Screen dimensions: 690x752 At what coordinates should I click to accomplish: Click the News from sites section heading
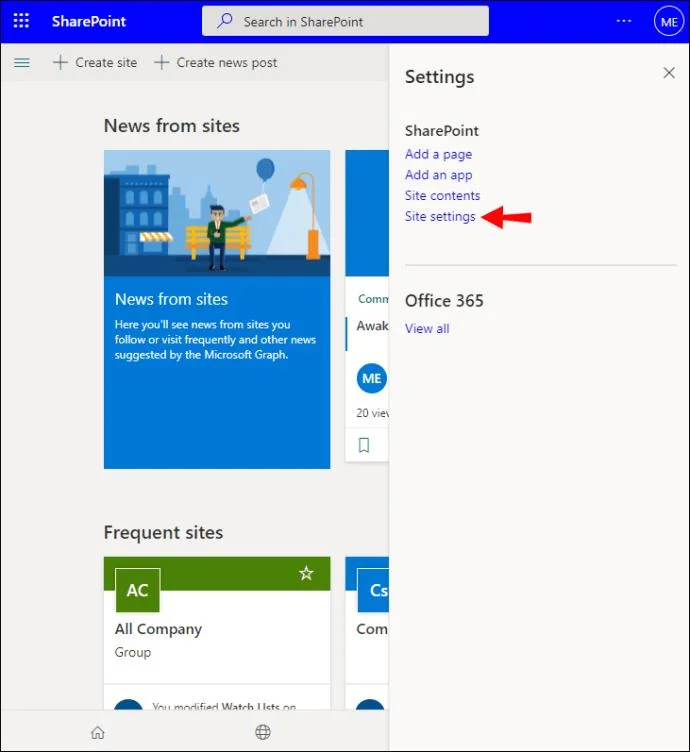point(172,126)
